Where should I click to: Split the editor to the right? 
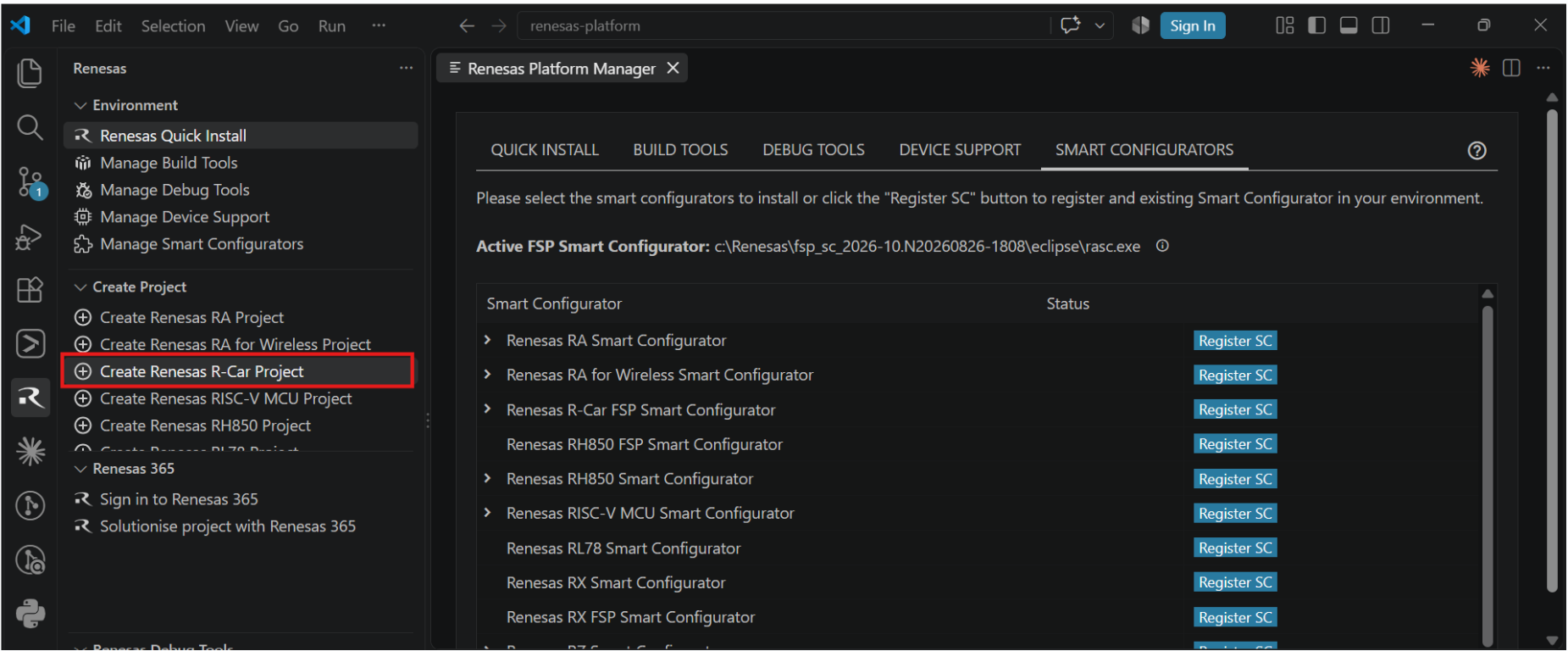click(1511, 68)
